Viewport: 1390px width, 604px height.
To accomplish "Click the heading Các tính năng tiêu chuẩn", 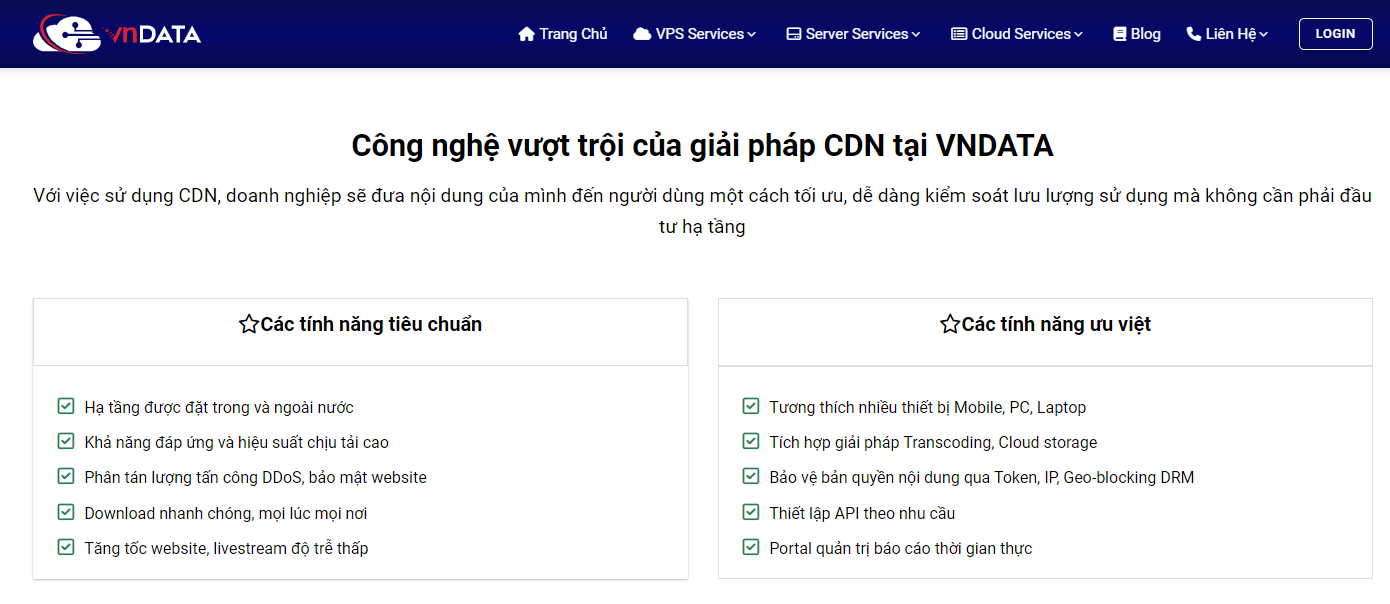I will pos(371,324).
